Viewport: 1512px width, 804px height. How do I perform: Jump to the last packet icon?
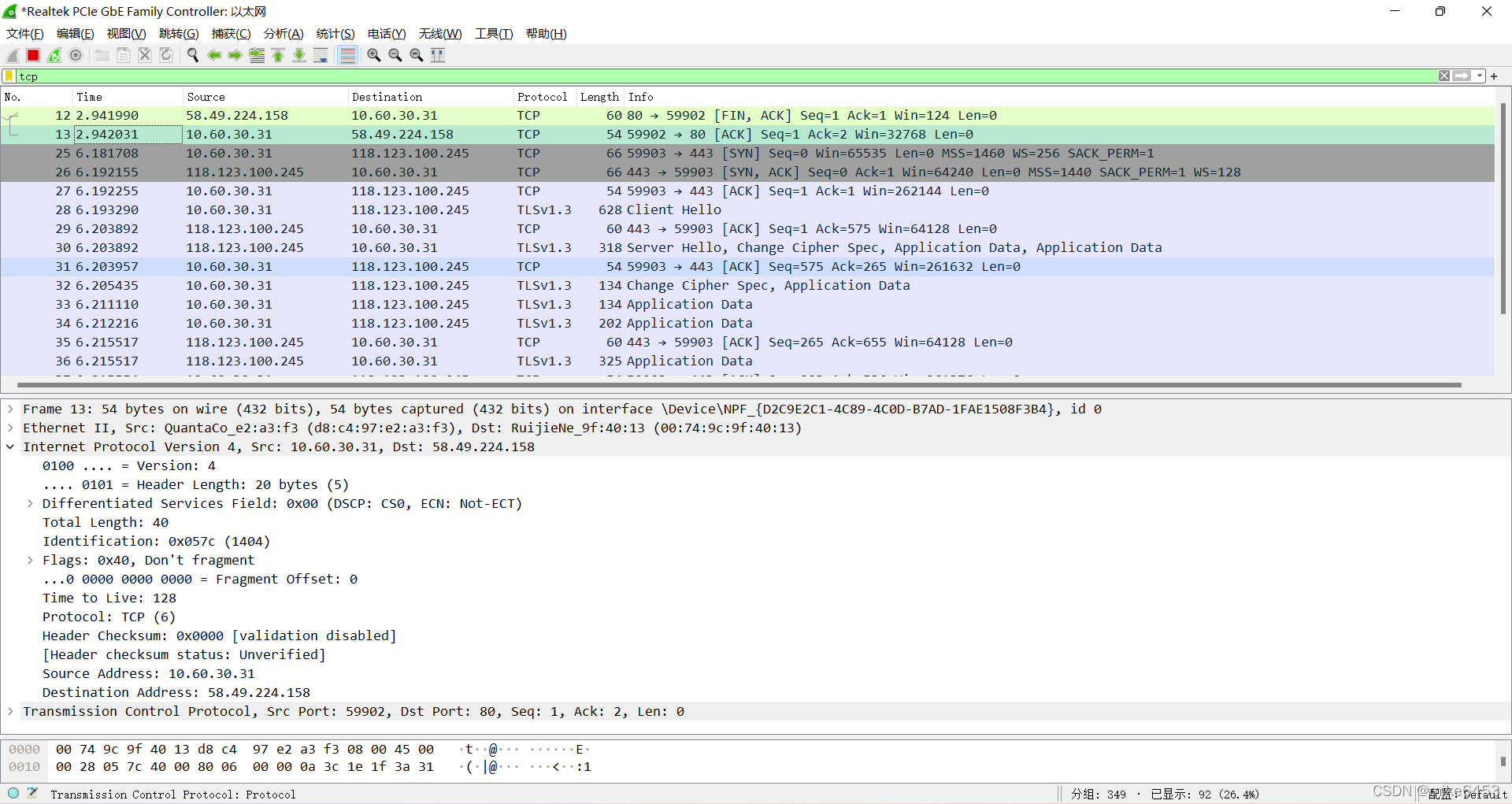pyautogui.click(x=299, y=55)
